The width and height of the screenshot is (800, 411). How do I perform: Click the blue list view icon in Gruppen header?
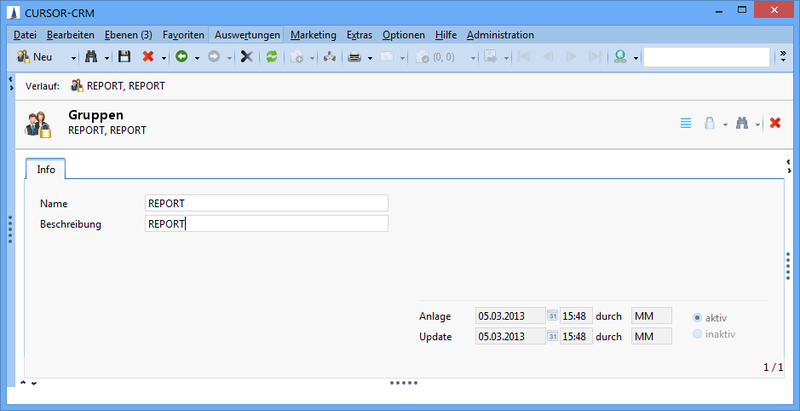pos(686,123)
